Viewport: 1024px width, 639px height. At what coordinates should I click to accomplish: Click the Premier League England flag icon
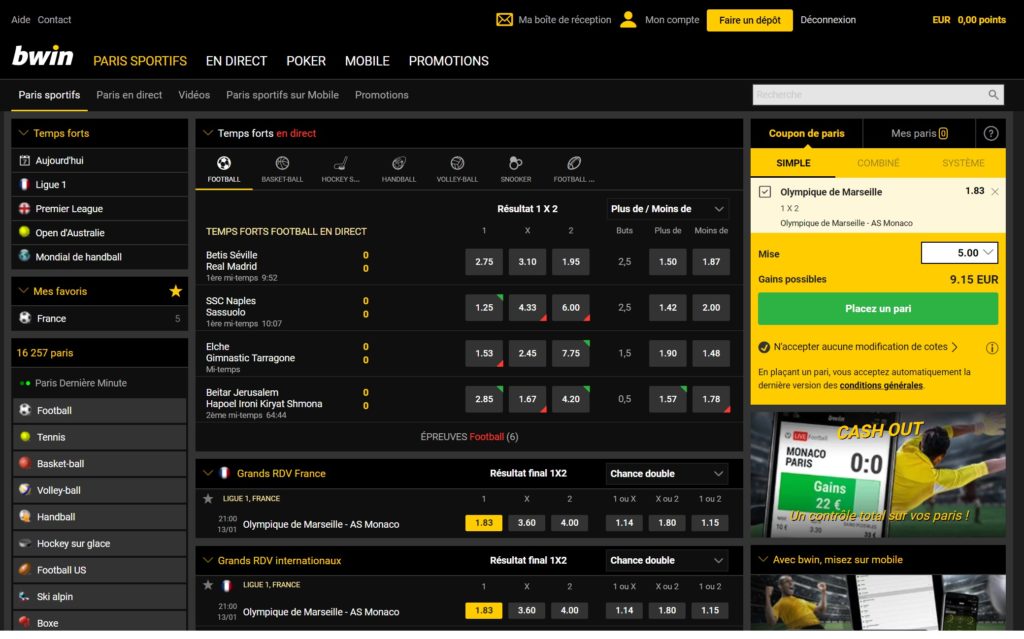point(25,208)
